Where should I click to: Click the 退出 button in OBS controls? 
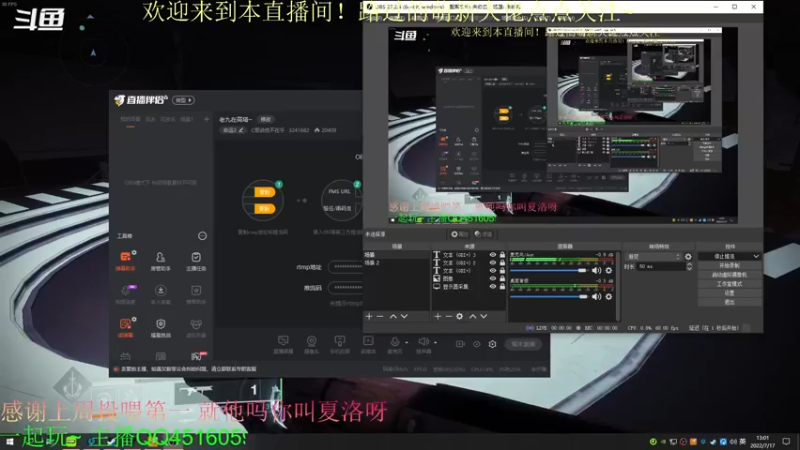[730, 302]
